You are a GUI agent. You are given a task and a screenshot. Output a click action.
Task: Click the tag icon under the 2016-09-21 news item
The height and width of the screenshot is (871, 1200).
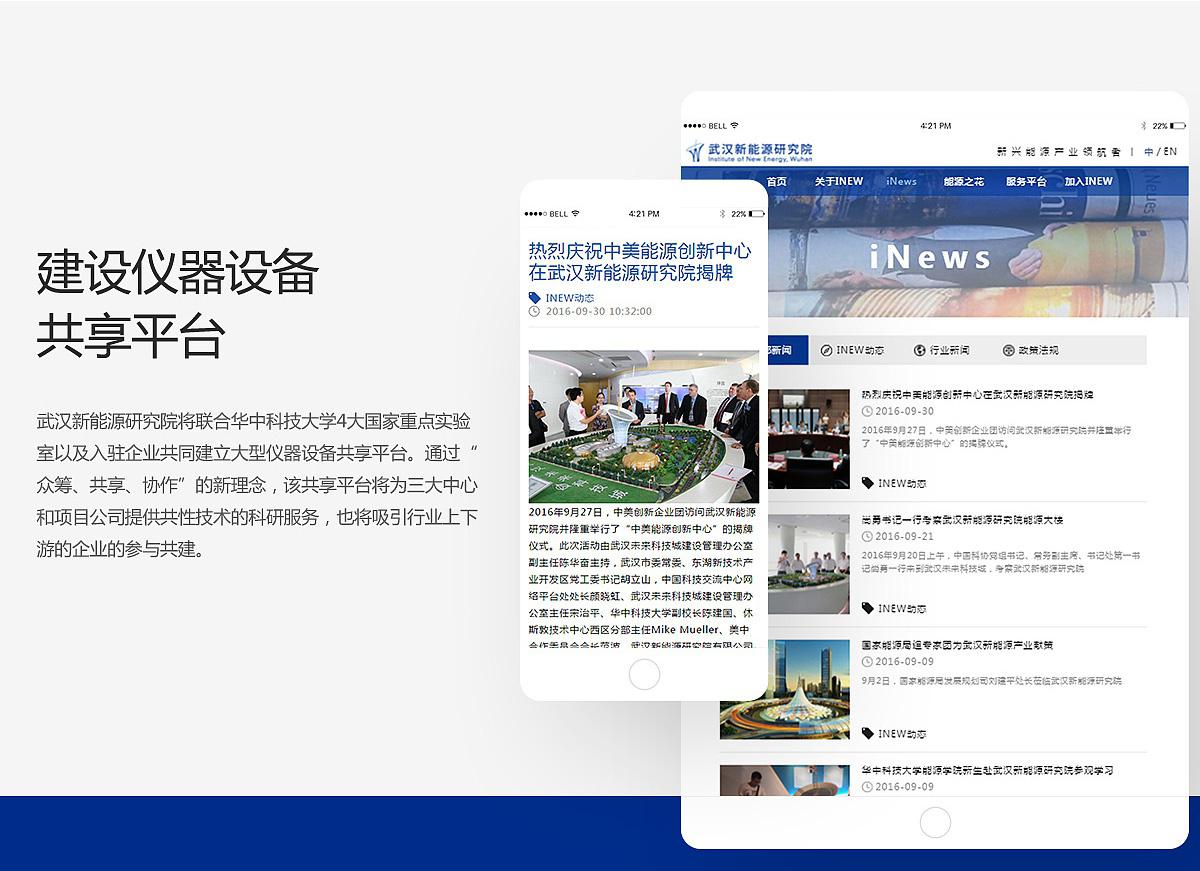pyautogui.click(x=867, y=608)
